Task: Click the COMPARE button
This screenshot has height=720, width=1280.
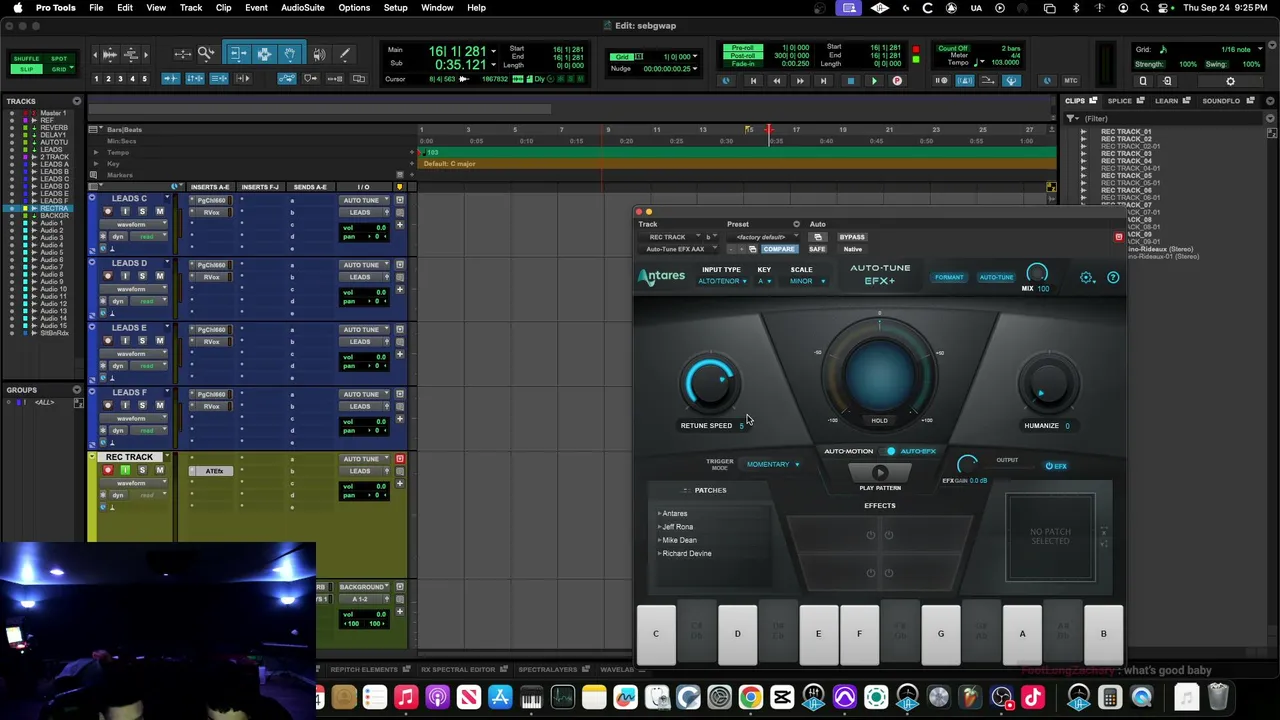Action: [x=778, y=249]
